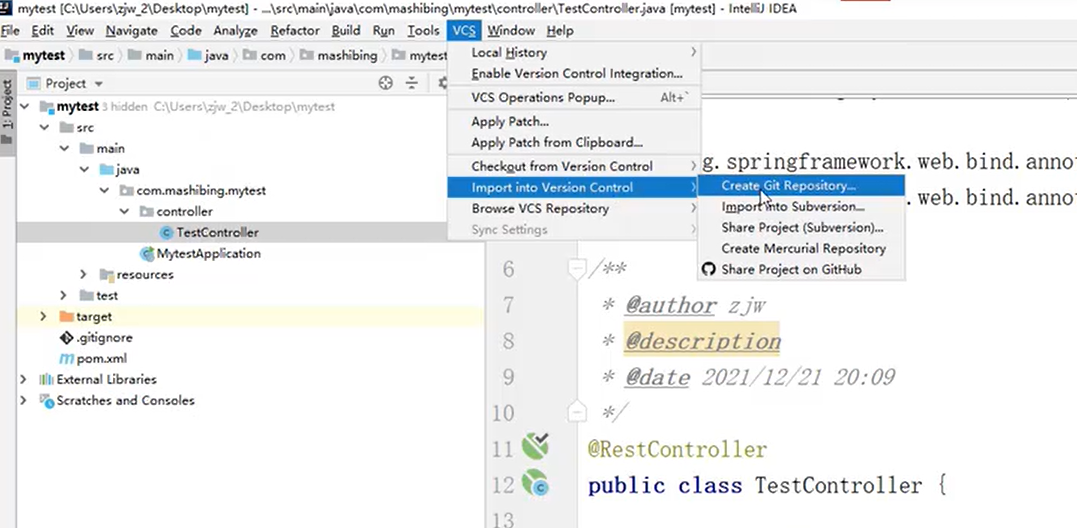Choose Share Project (Subversion)
Viewport: 1077px width, 528px height.
801,227
